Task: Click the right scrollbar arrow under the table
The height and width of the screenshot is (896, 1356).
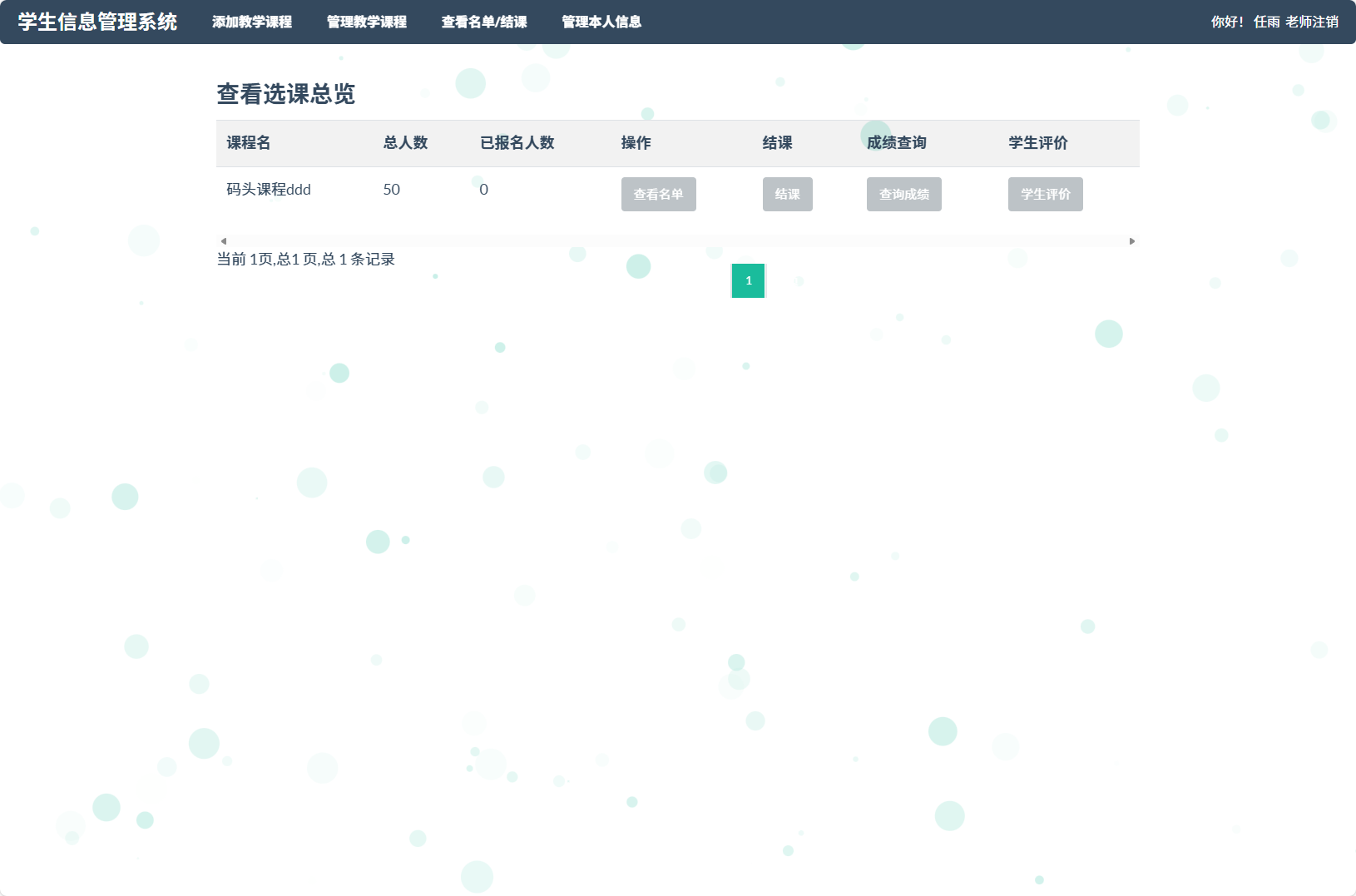Action: coord(1132,240)
